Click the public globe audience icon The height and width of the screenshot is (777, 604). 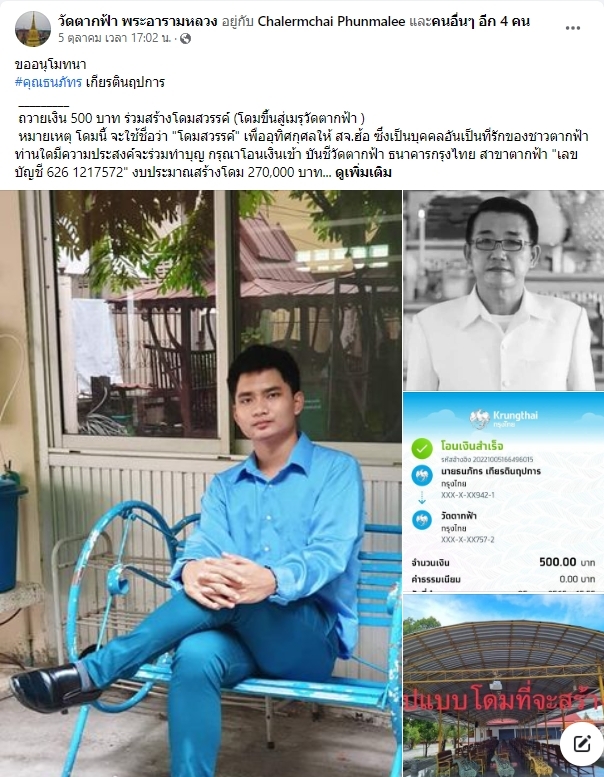(x=185, y=39)
